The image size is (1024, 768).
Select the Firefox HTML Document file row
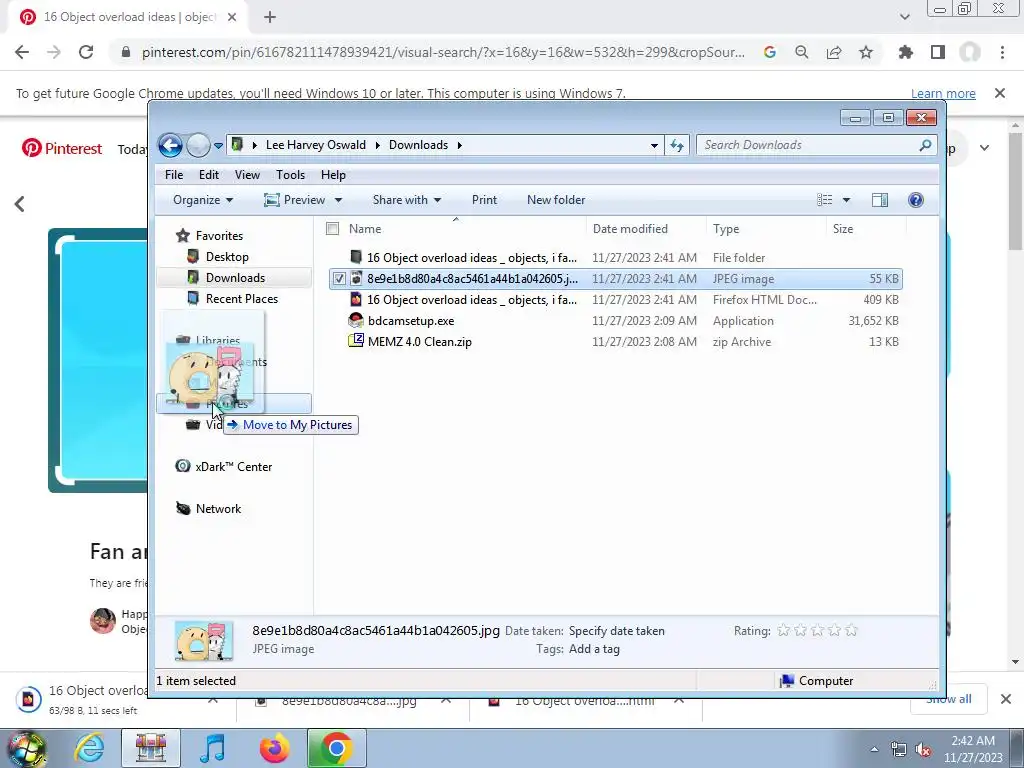click(615, 300)
